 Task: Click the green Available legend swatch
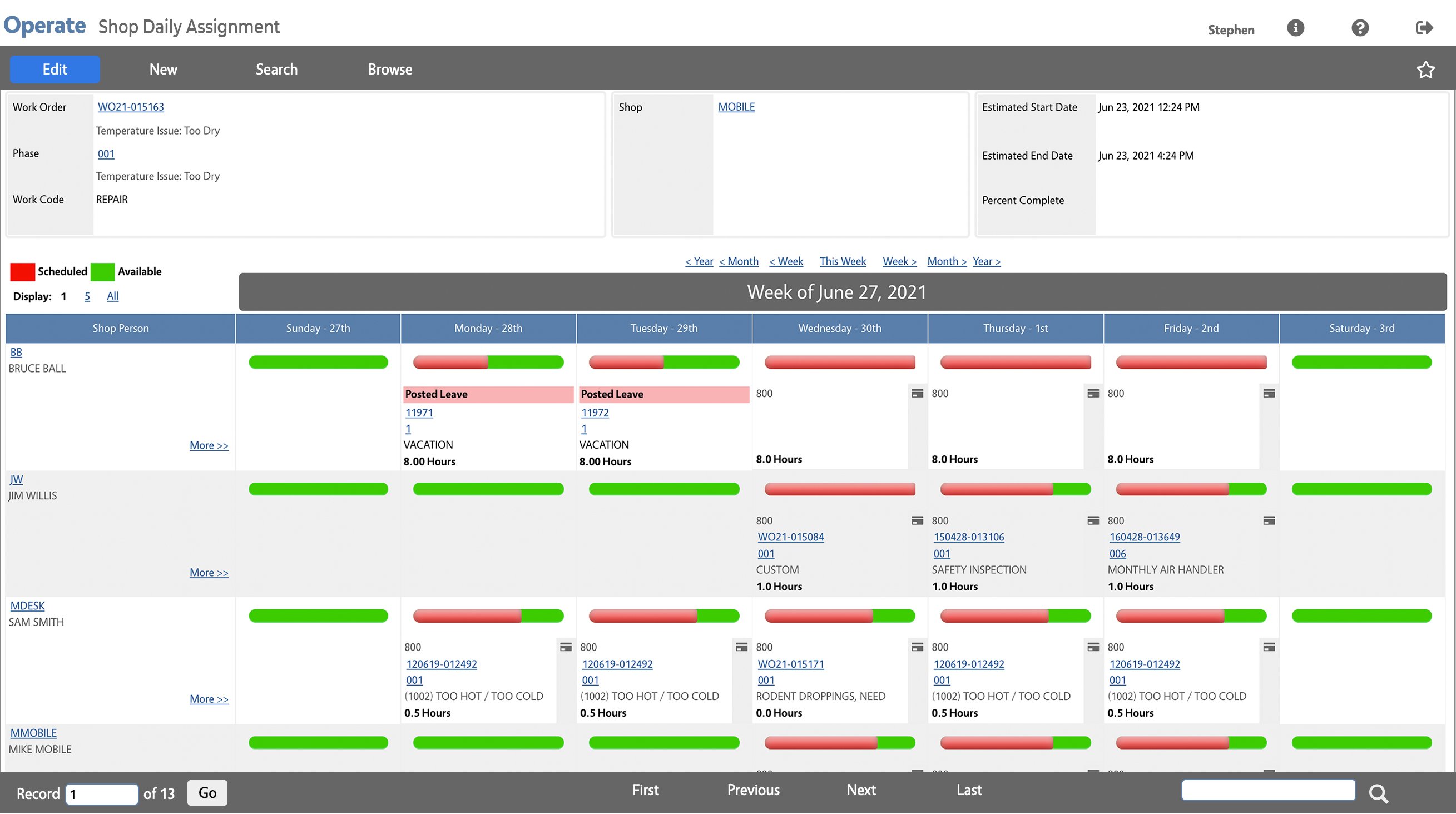102,271
